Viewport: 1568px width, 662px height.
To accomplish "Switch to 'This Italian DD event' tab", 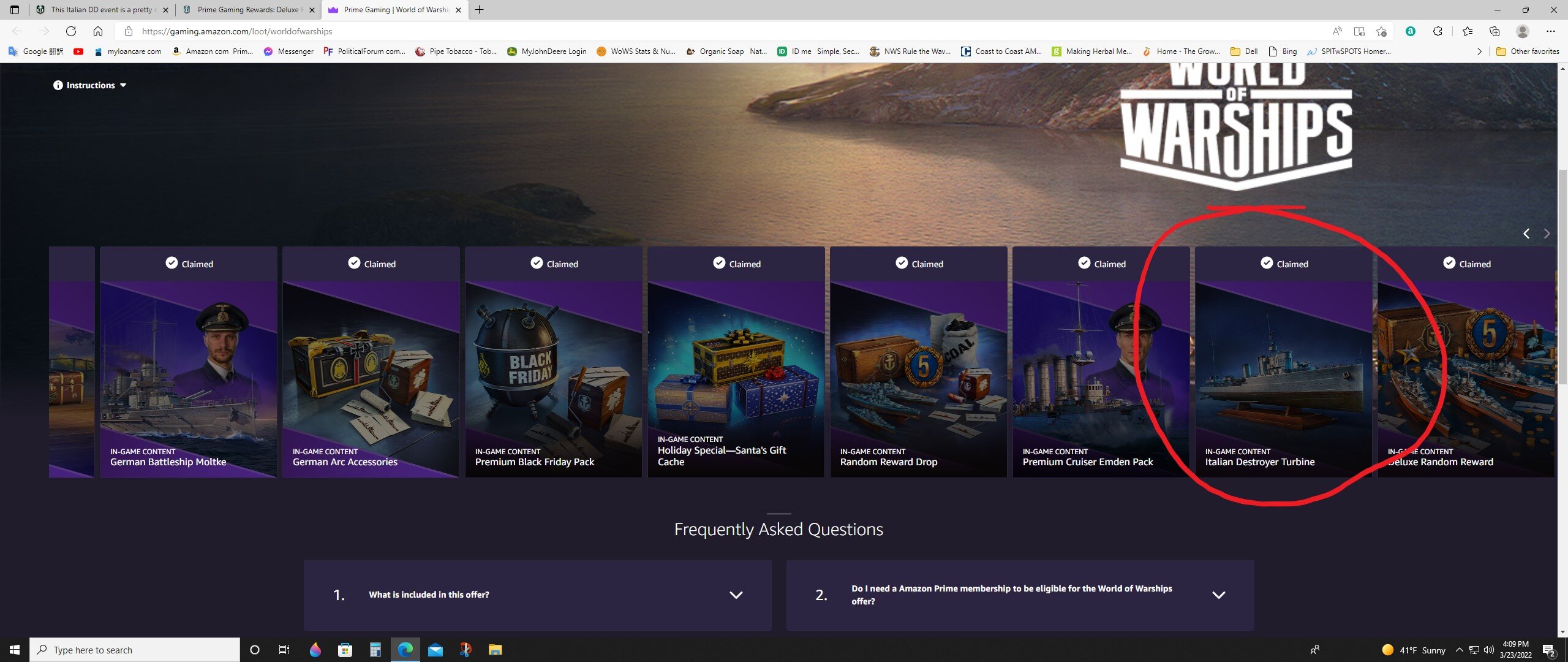I will [x=102, y=10].
